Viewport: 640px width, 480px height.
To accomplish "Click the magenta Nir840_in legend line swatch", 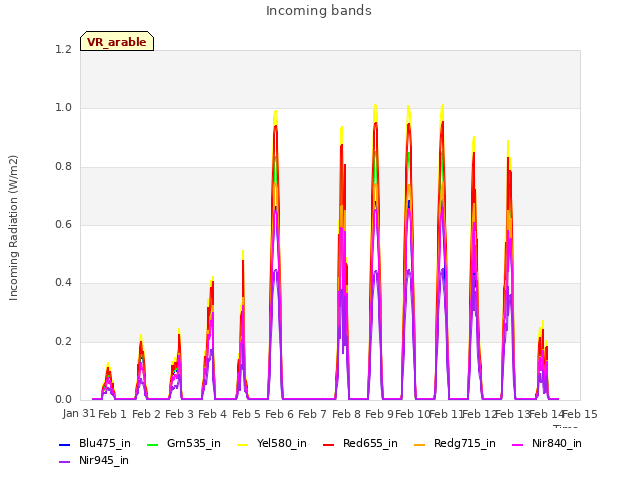I will coord(518,444).
